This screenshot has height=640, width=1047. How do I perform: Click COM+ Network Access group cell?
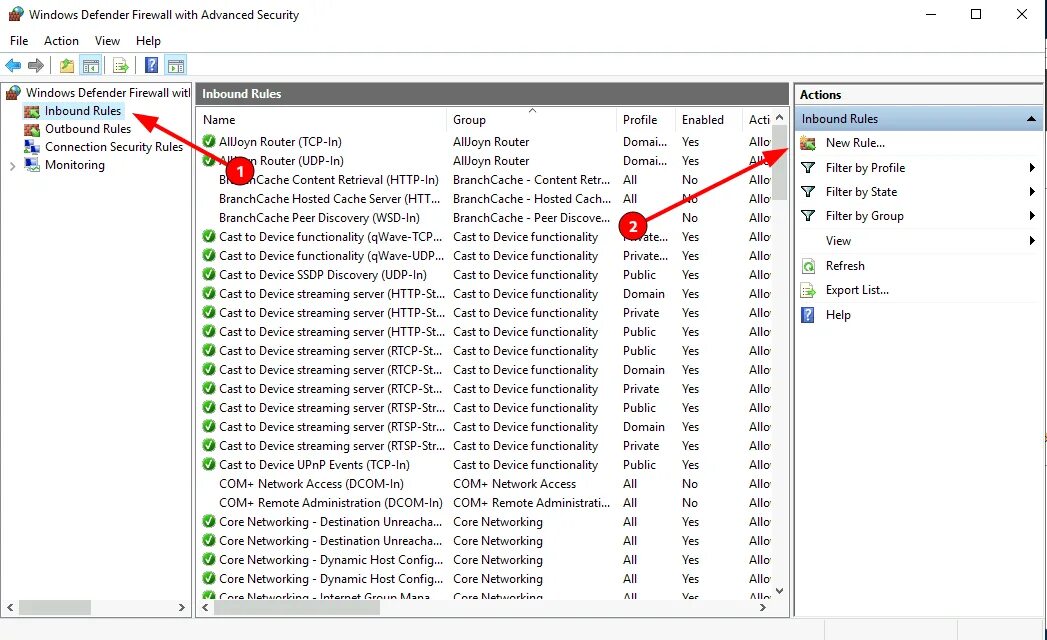coord(514,484)
